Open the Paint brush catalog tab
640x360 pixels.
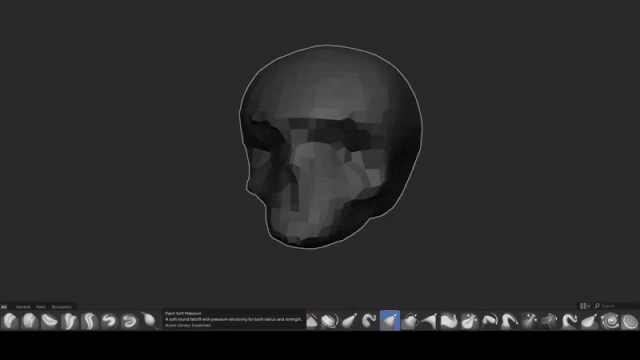[41, 307]
